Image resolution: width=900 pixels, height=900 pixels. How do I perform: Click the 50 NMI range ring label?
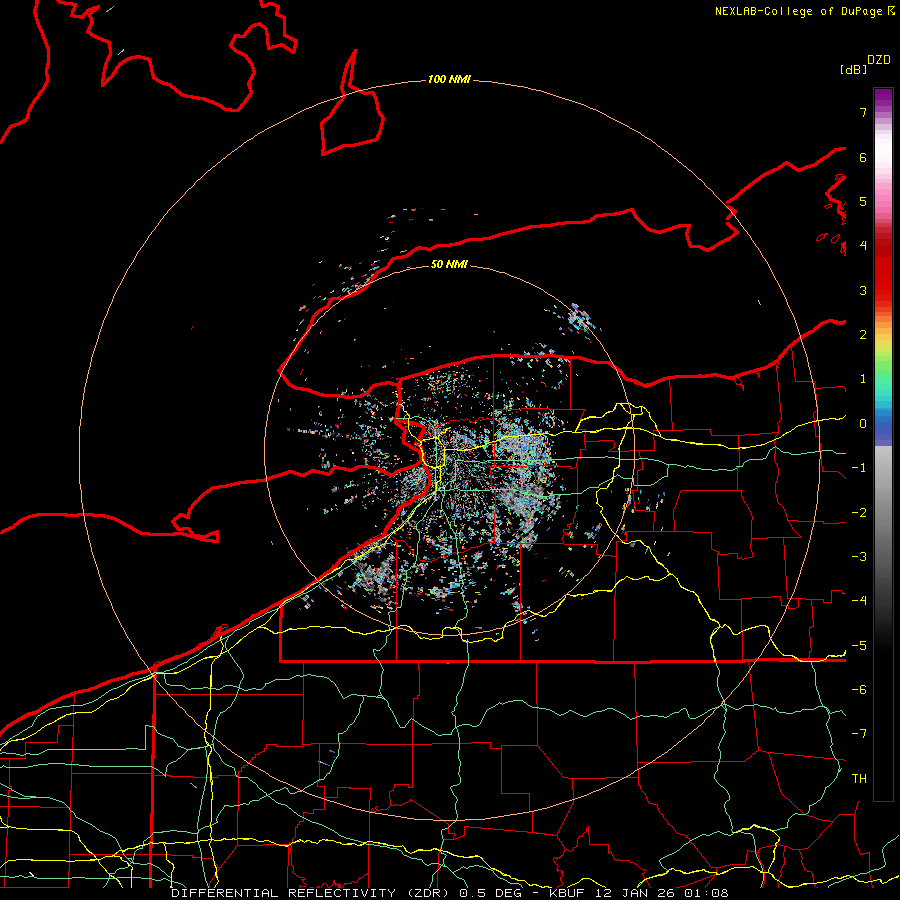coord(449,264)
